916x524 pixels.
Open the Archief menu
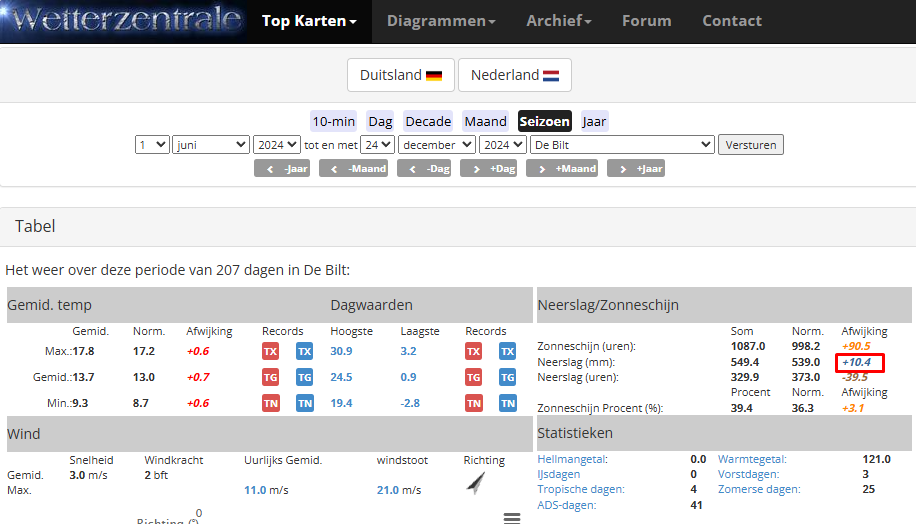(x=559, y=21)
